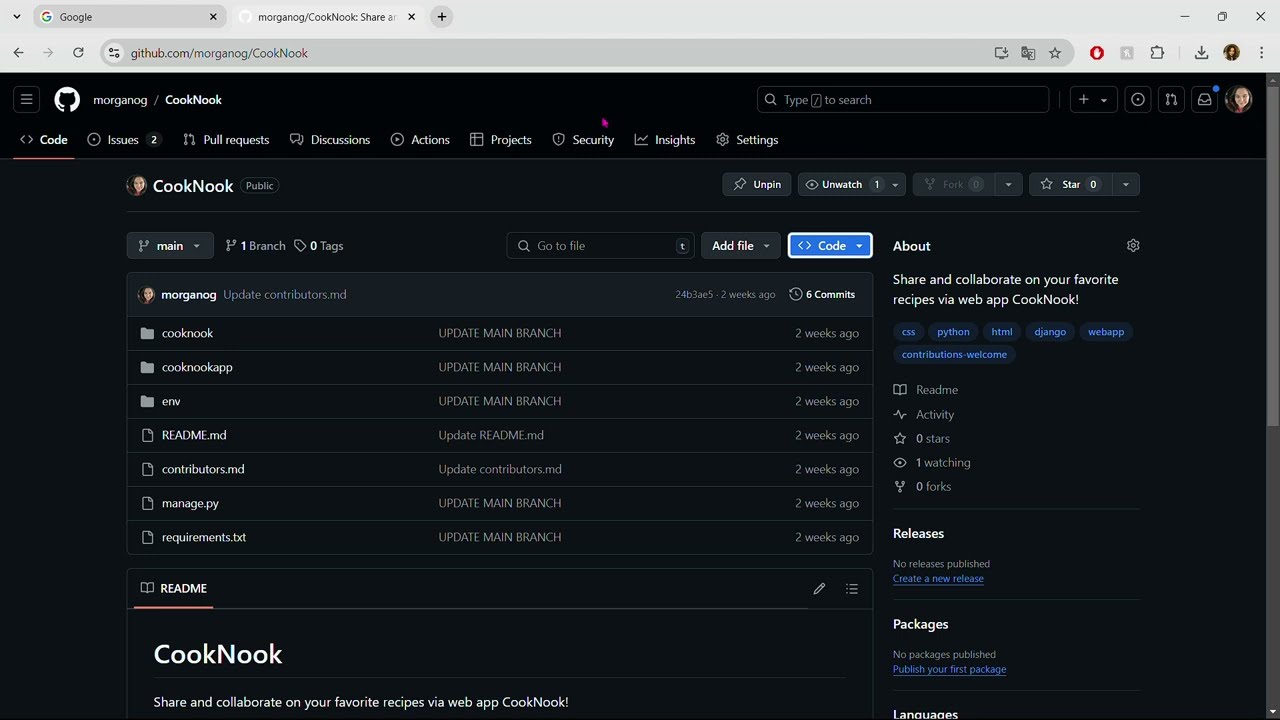Reload the page in Chrome
Screen dimensions: 1280x720
(x=78, y=53)
